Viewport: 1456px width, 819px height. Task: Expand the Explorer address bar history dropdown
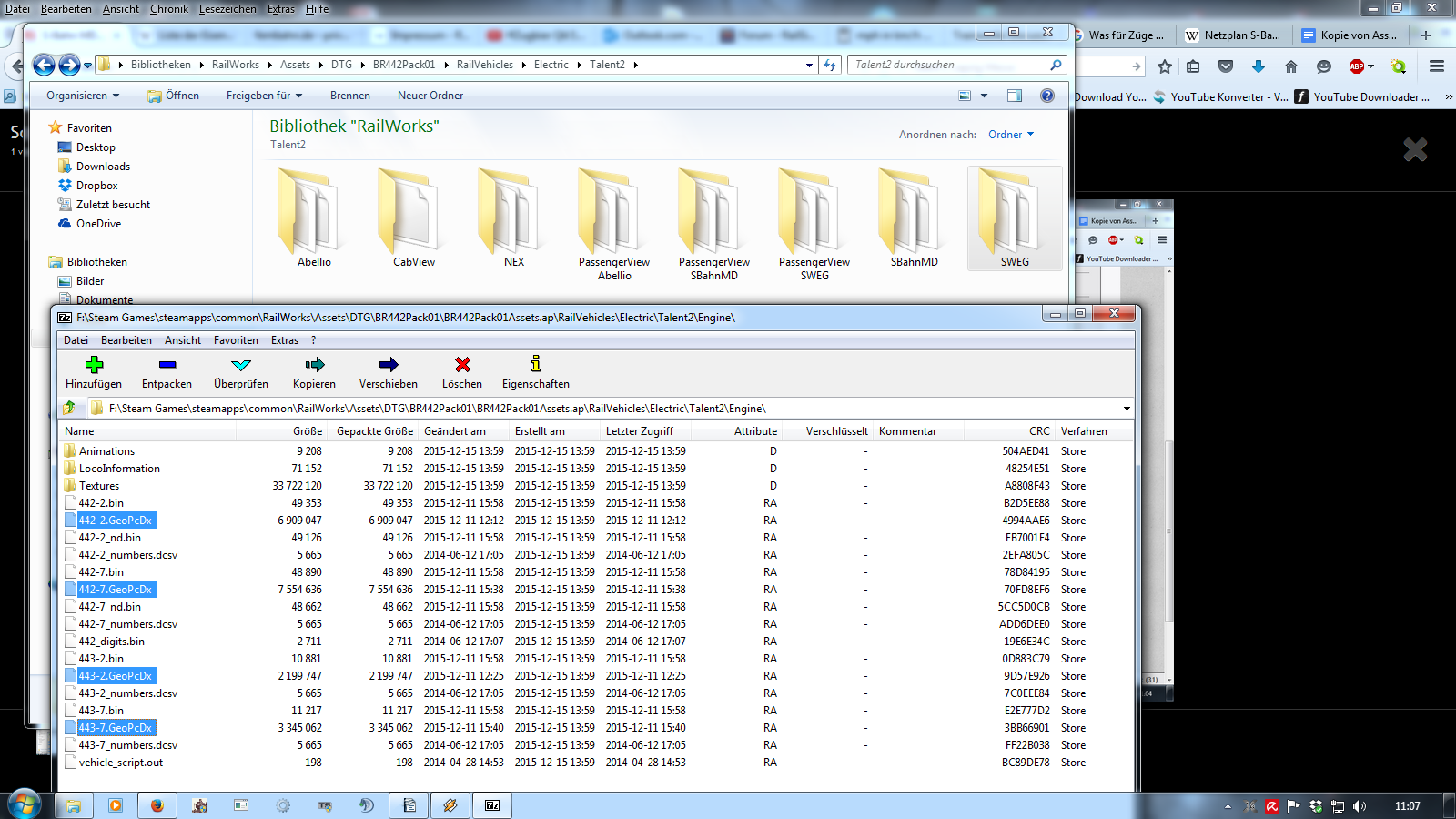click(809, 65)
